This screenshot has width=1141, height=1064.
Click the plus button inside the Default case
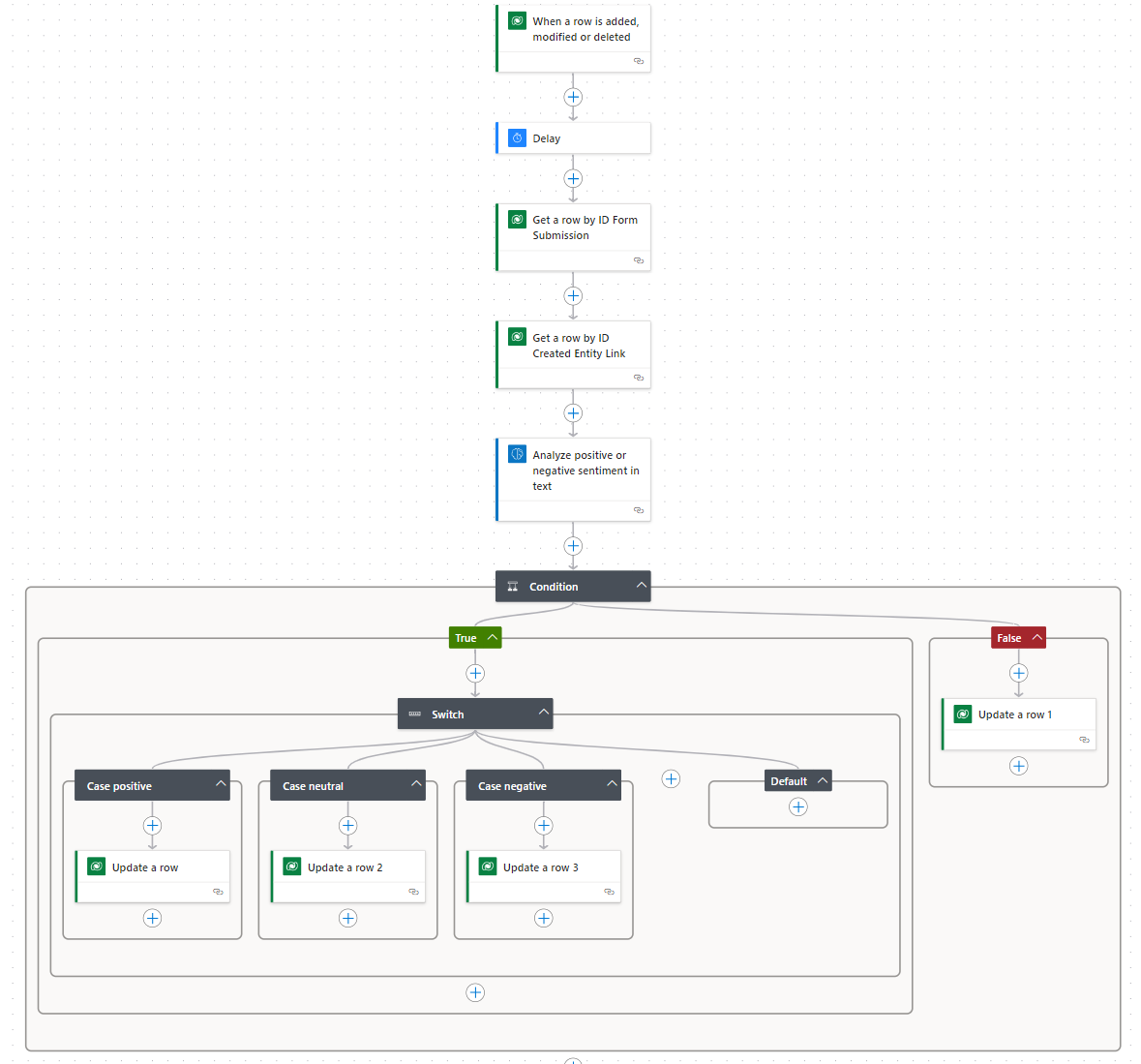click(797, 806)
